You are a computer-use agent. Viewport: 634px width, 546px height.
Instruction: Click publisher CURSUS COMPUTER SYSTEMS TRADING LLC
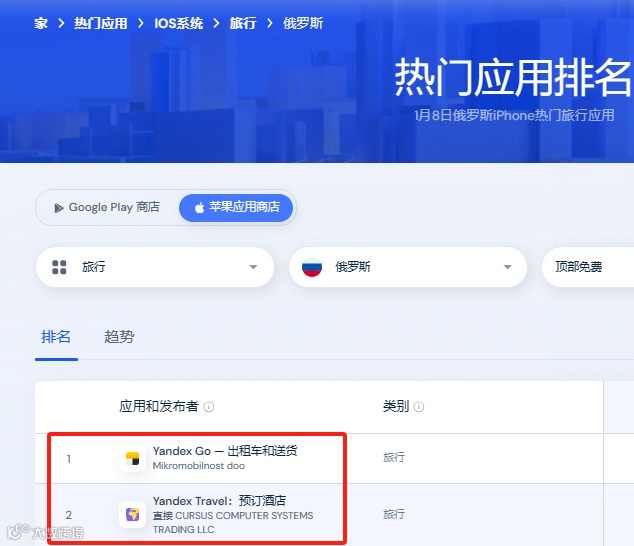233,523
